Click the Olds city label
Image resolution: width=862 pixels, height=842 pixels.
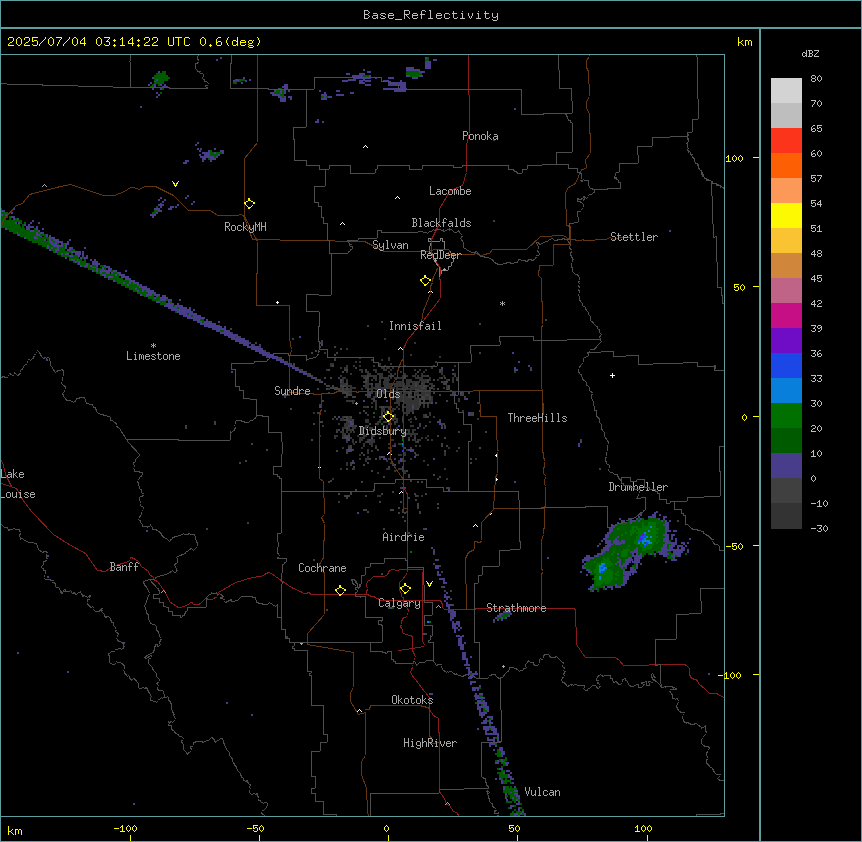point(388,394)
